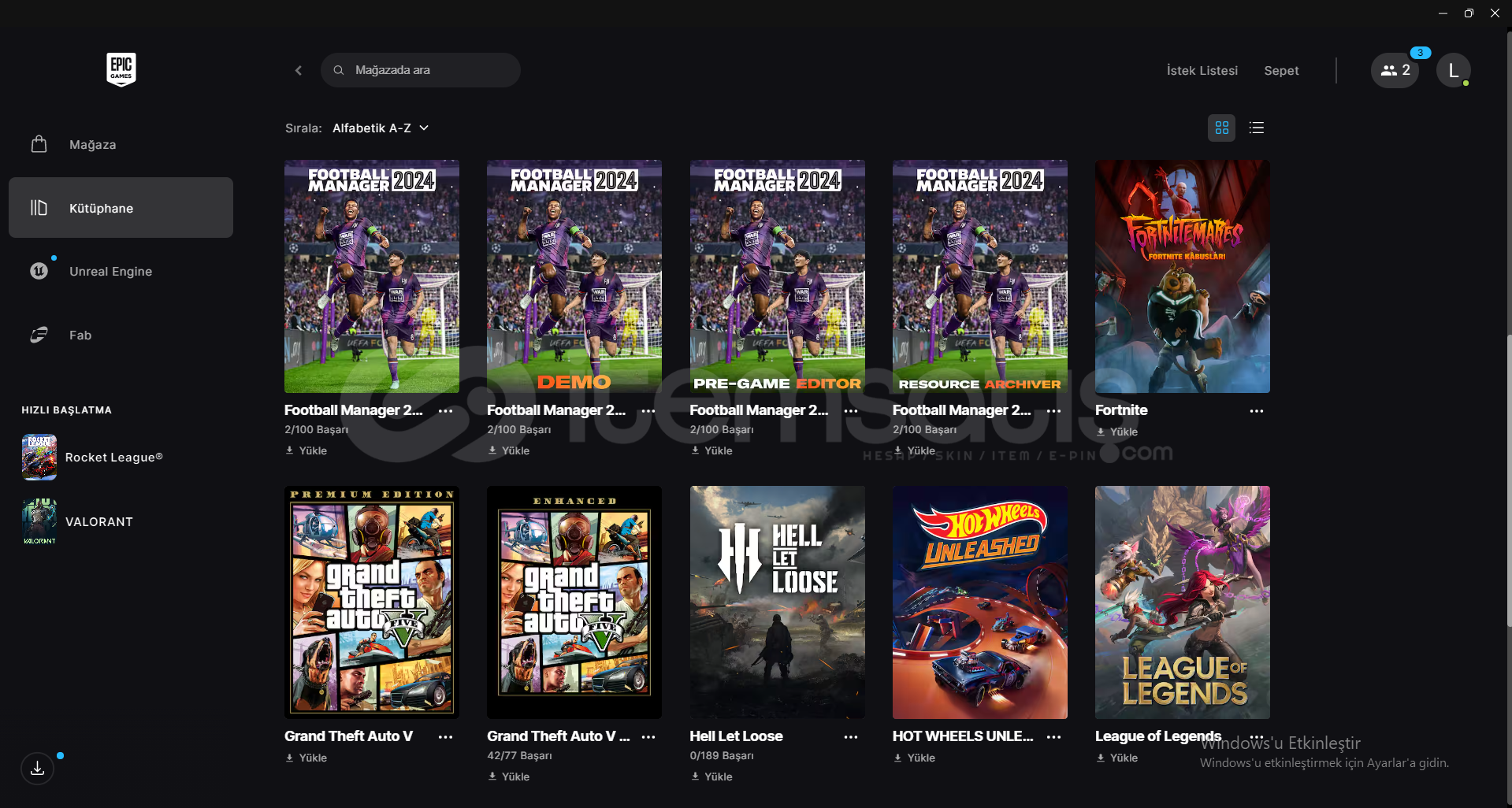1512x808 pixels.
Task: Click the Grand Theft Auto V title
Action: pos(348,736)
